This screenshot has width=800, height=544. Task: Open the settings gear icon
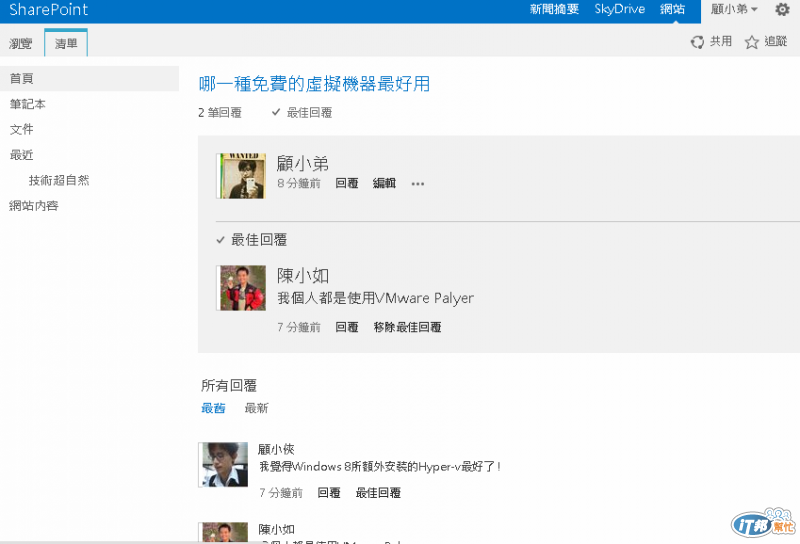(782, 9)
